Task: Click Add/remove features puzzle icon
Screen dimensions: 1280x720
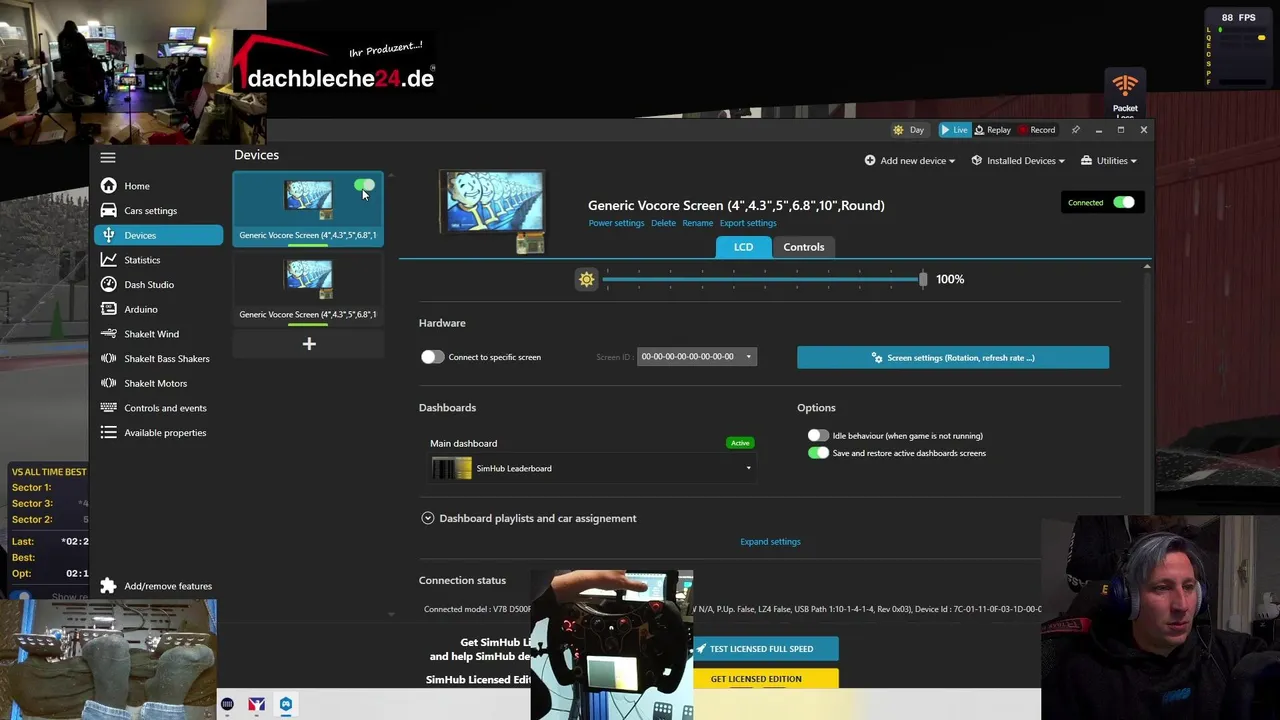Action: 108,586
